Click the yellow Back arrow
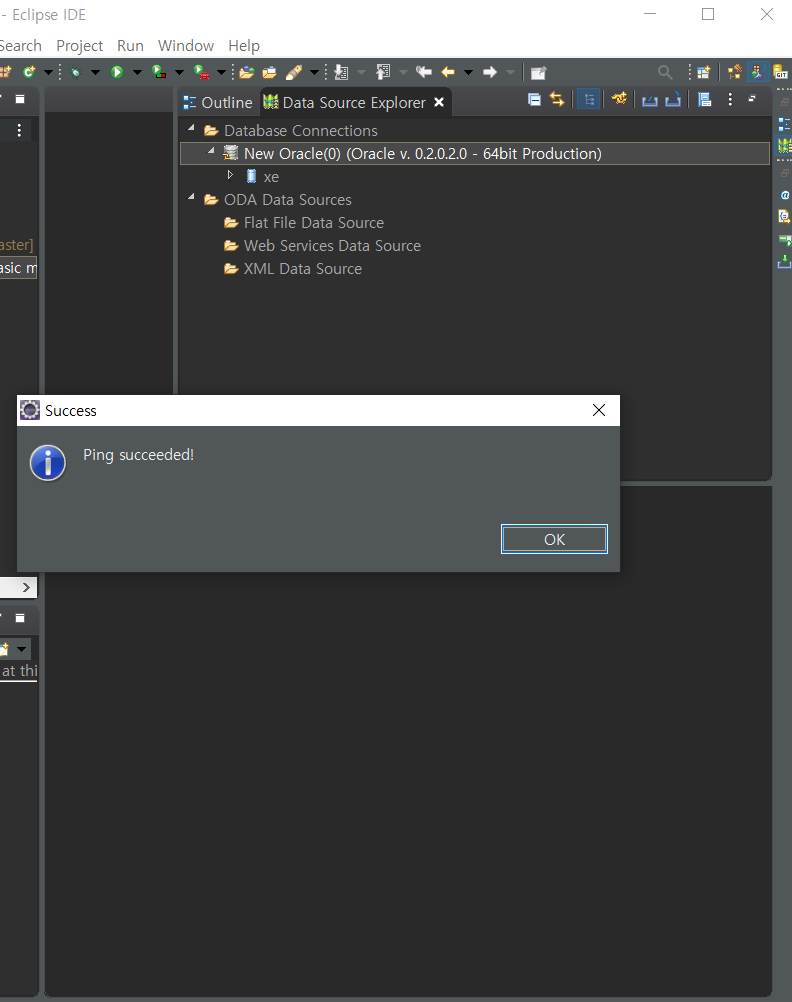 click(x=448, y=72)
